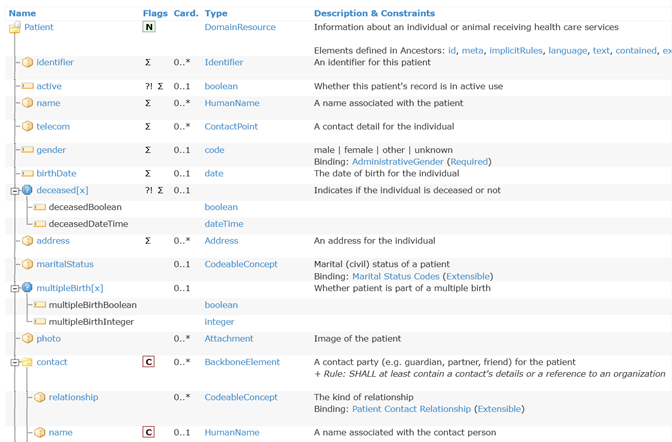
Task: Select the deceasedDateTime tree item
Action: [88, 224]
